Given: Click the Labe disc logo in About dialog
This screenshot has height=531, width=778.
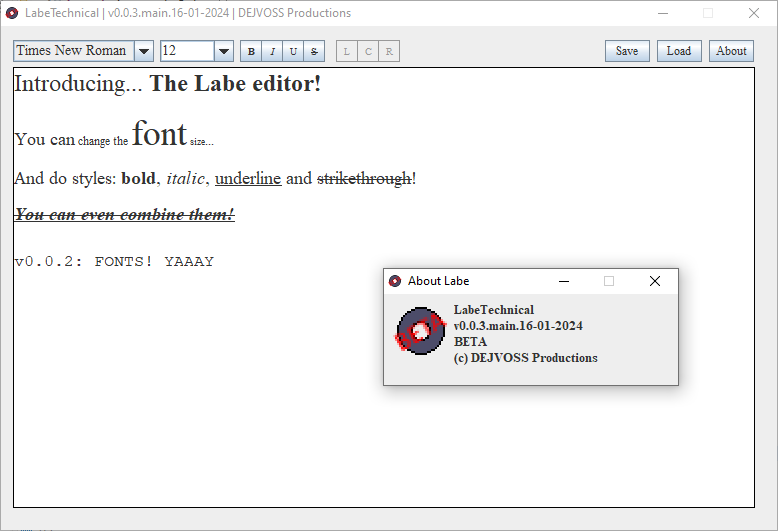Looking at the screenshot, I should point(420,331).
